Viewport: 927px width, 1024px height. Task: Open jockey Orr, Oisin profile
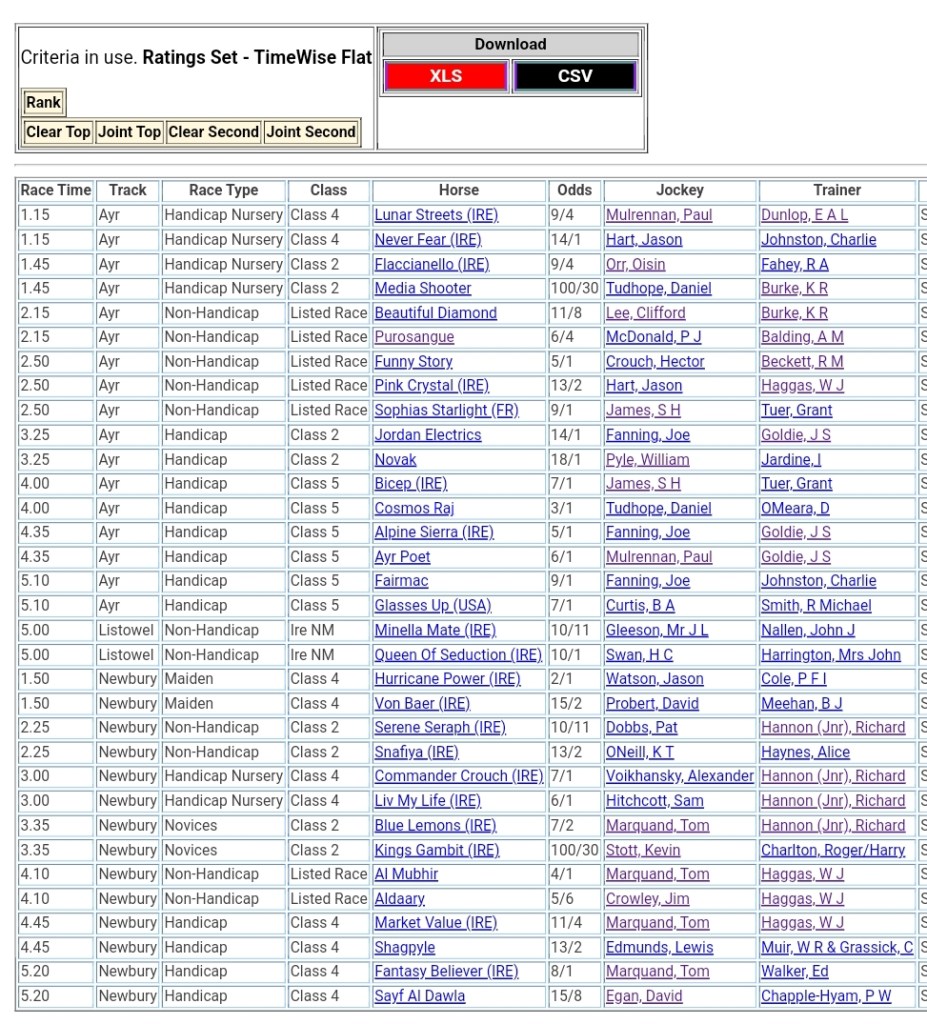635,264
